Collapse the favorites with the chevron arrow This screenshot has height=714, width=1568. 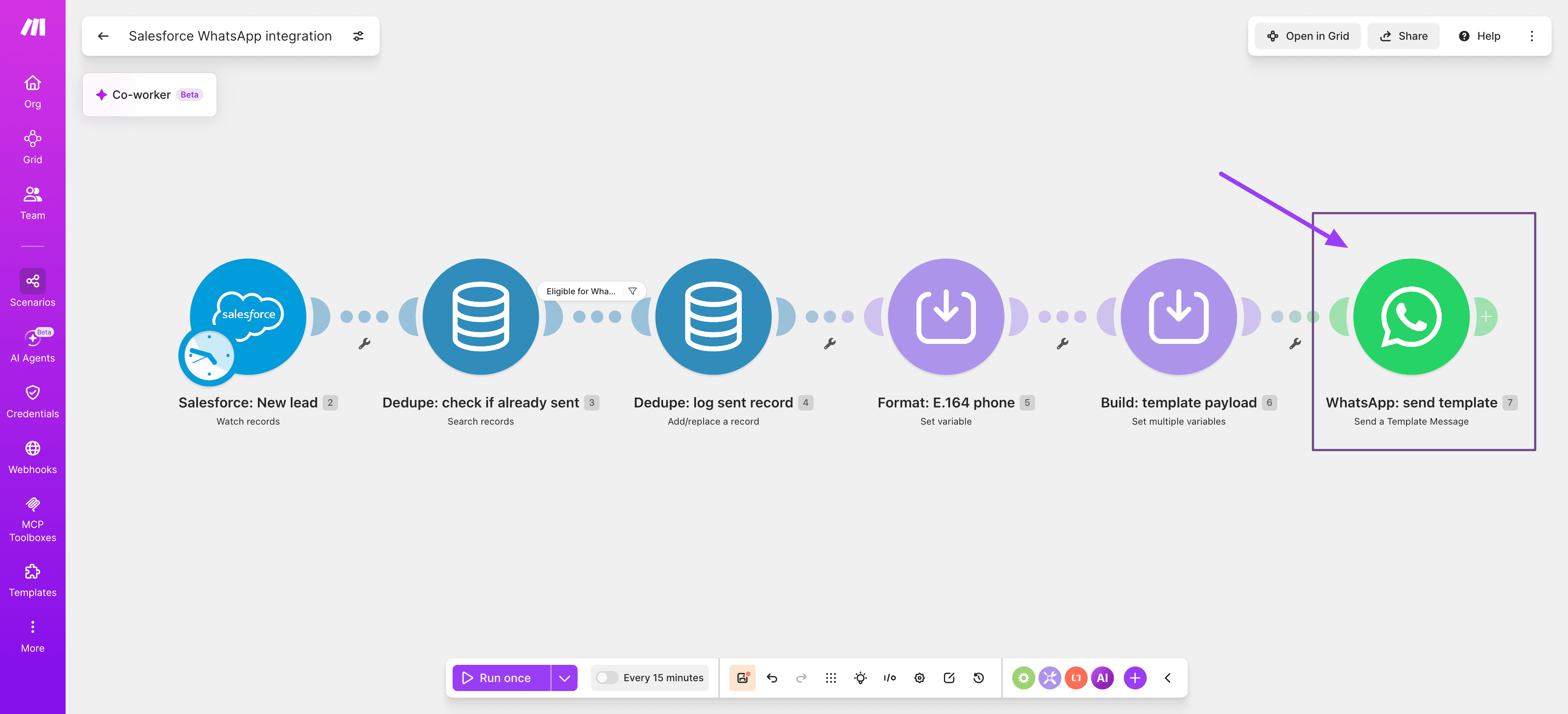[x=1167, y=678]
